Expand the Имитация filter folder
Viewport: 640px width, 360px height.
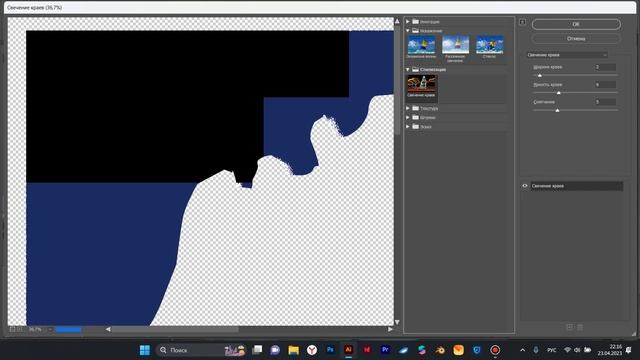tap(408, 21)
